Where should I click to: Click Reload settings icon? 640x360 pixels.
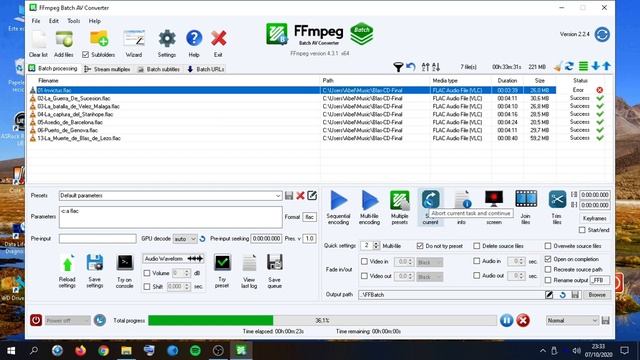tap(67, 263)
